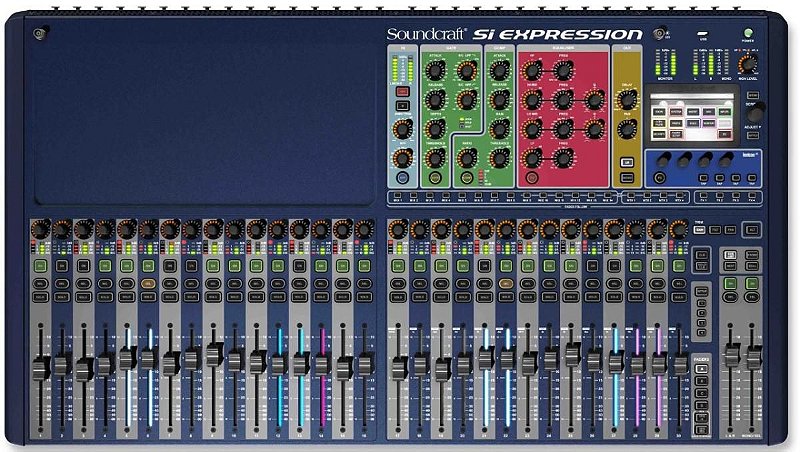Click the EQ LF gain knob
Screen dimensions: 800x452
coord(532,158)
